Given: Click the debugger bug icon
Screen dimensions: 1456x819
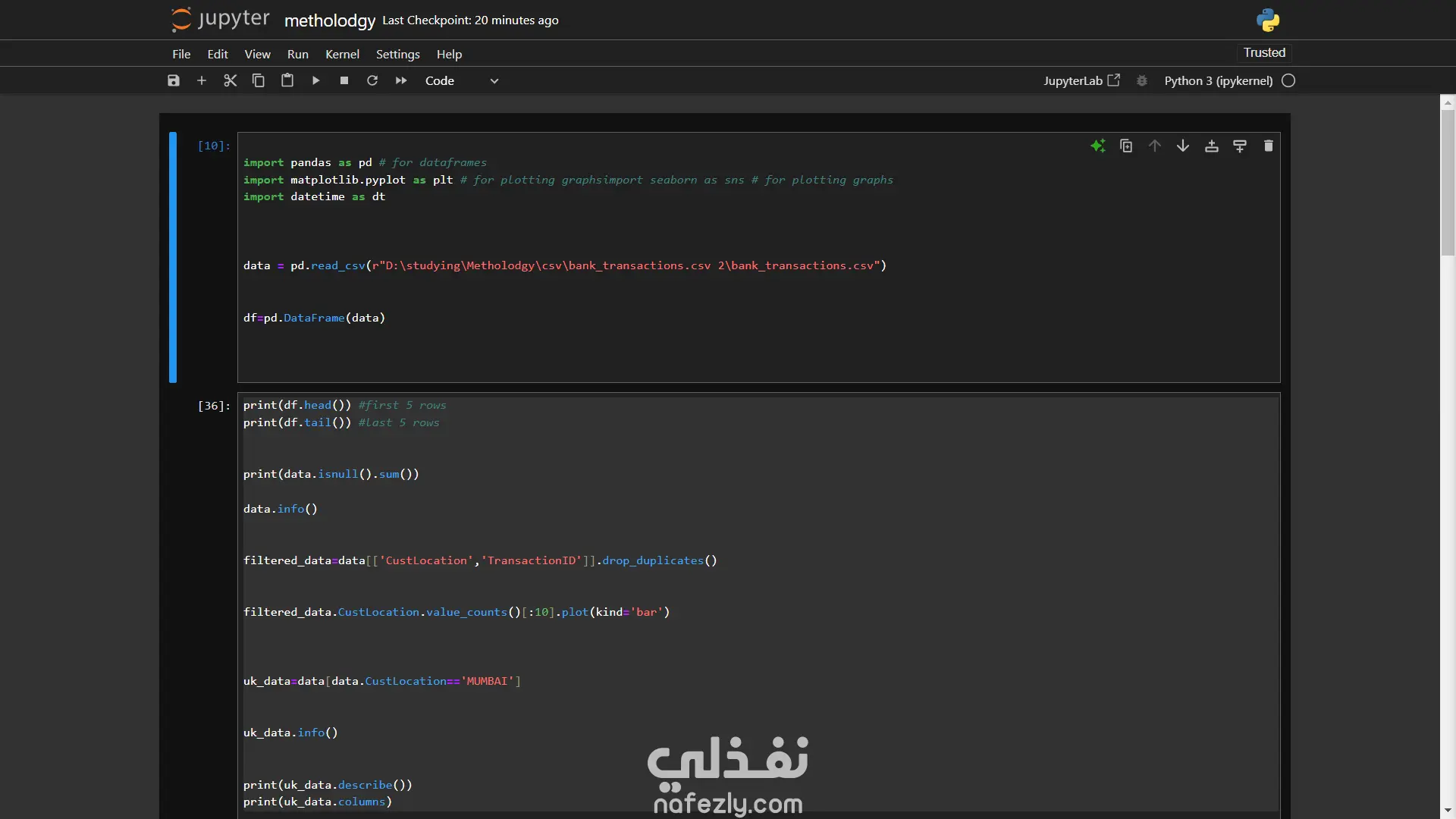Looking at the screenshot, I should point(1142,80).
